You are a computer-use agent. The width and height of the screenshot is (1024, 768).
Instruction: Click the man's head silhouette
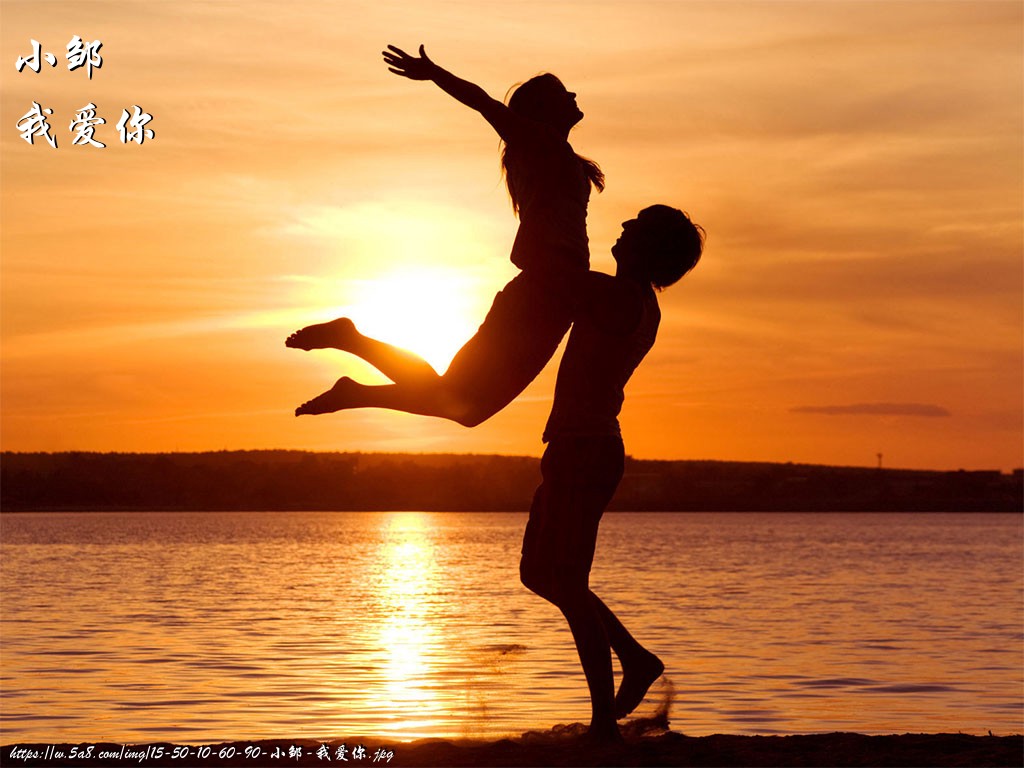click(660, 245)
